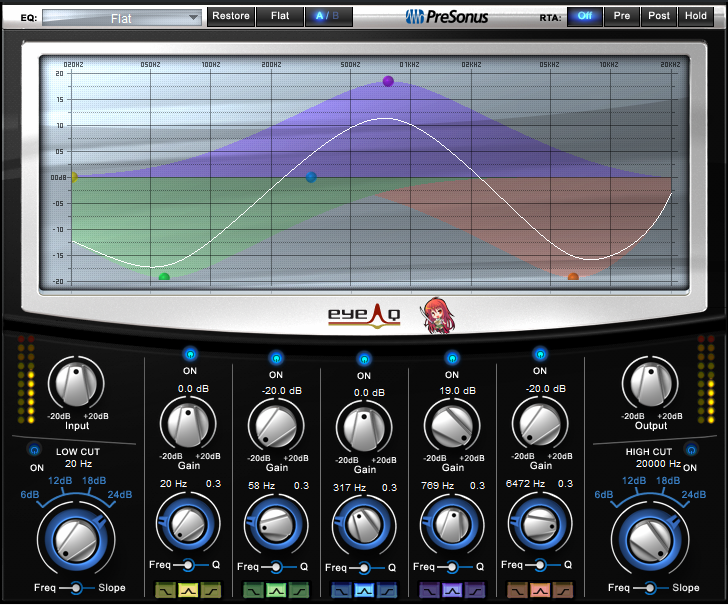The height and width of the screenshot is (605, 728).
Task: Toggle ON button for the 317 Hz band
Action: click(x=364, y=359)
